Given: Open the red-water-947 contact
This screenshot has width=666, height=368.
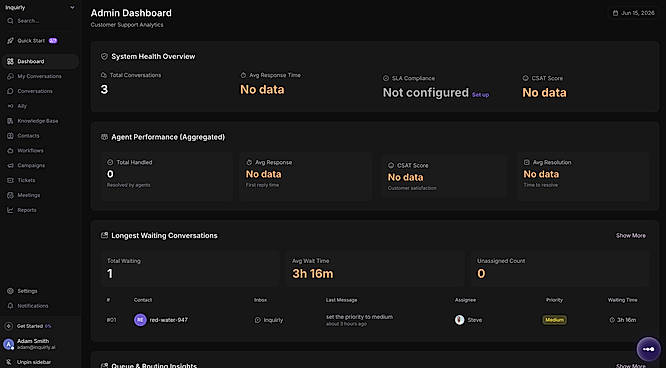Looking at the screenshot, I should [x=169, y=320].
